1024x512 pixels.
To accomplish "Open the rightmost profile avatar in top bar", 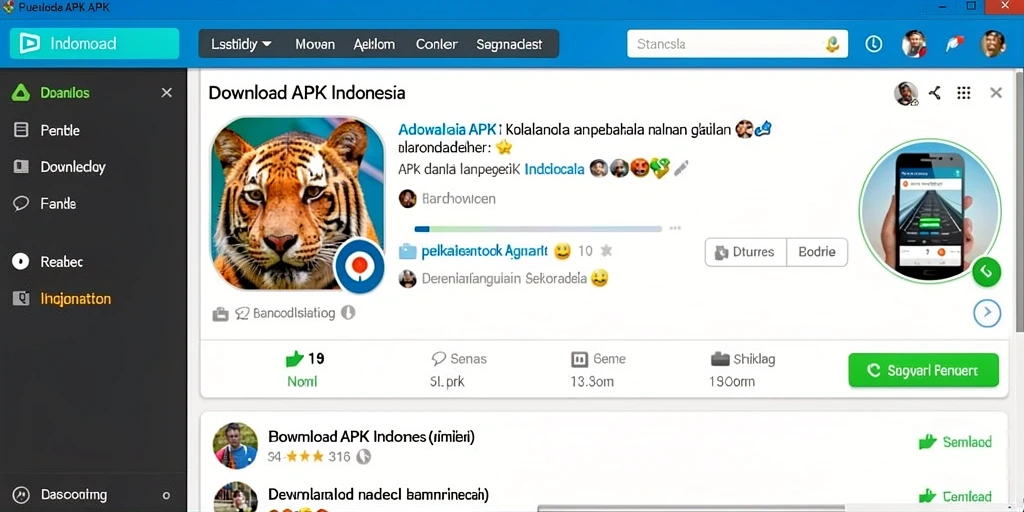I will tap(993, 44).
